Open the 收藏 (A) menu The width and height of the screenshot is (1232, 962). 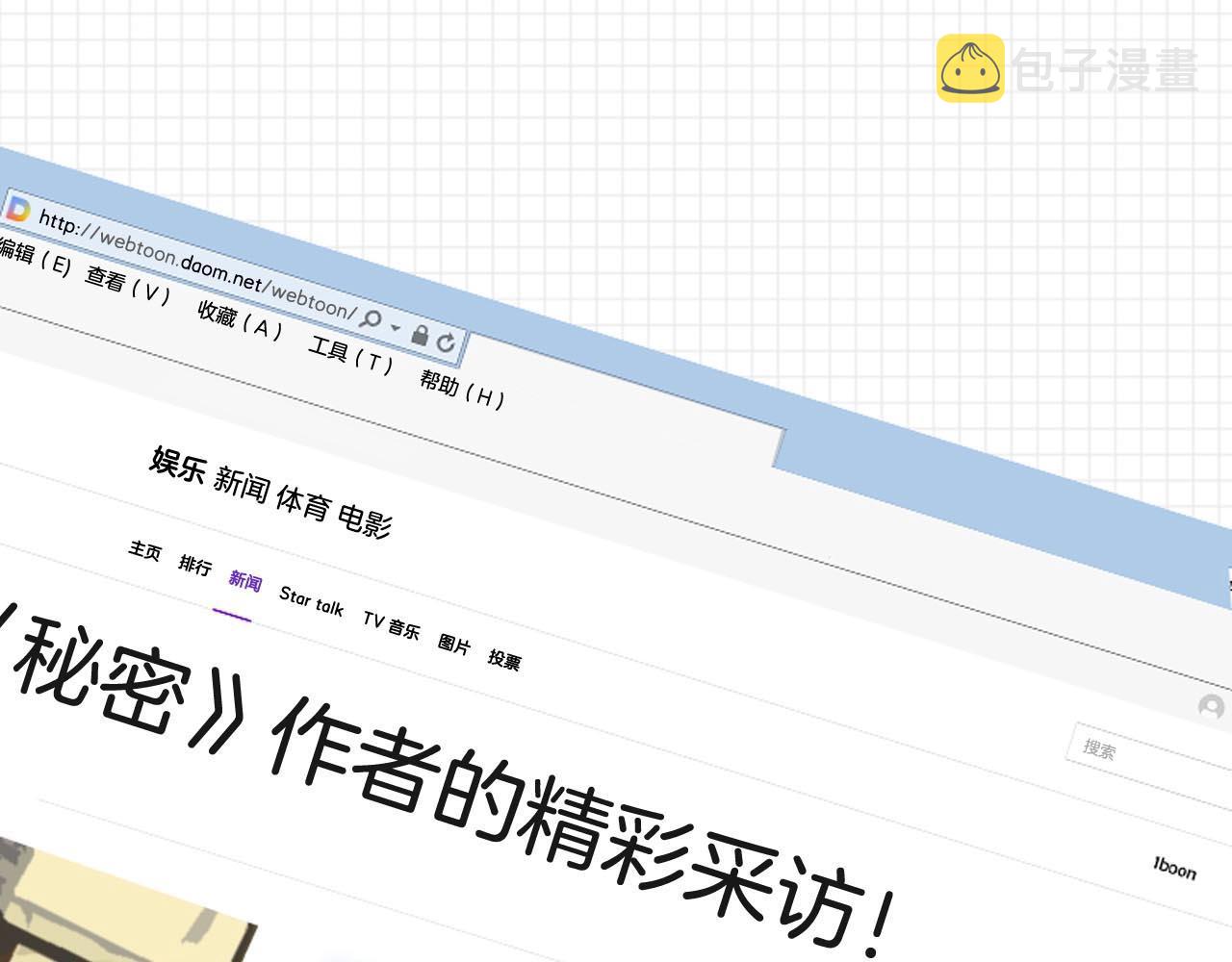tap(240, 320)
